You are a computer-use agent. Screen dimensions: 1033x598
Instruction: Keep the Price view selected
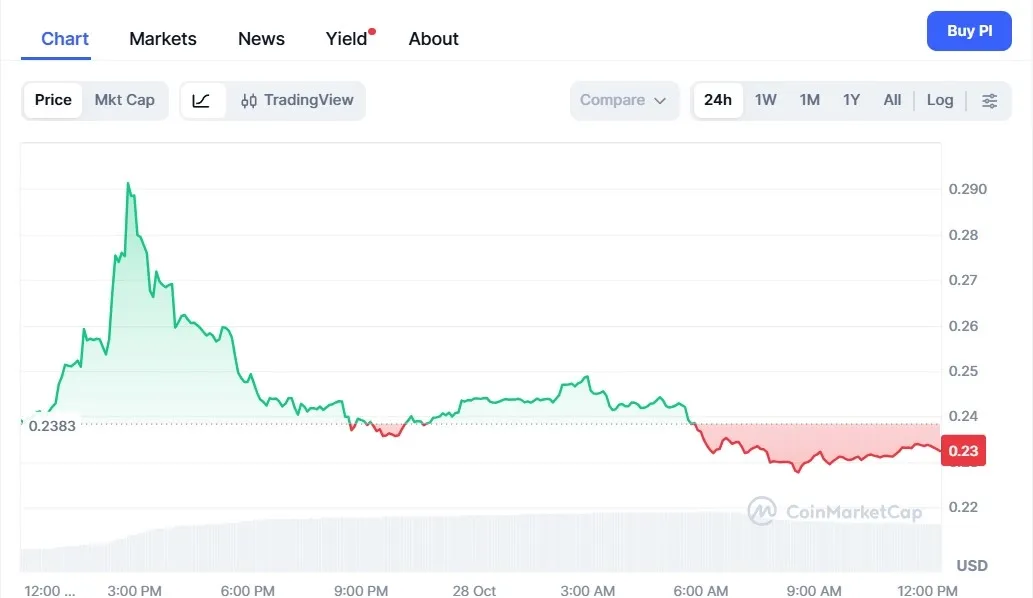pos(53,100)
